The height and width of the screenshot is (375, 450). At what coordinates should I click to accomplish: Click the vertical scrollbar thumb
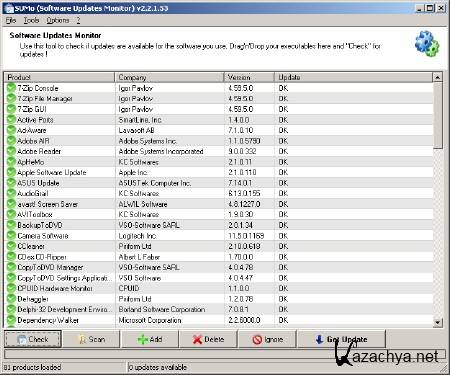(x=438, y=115)
